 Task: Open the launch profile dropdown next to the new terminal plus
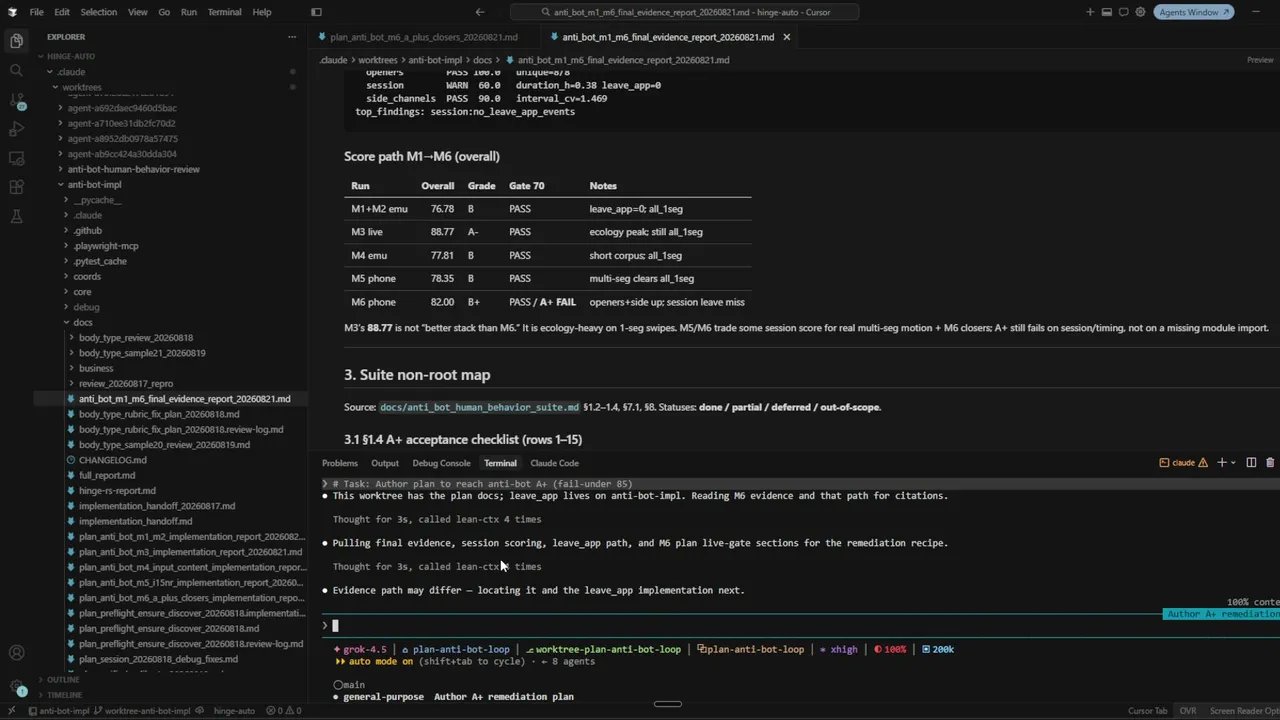(x=1233, y=463)
